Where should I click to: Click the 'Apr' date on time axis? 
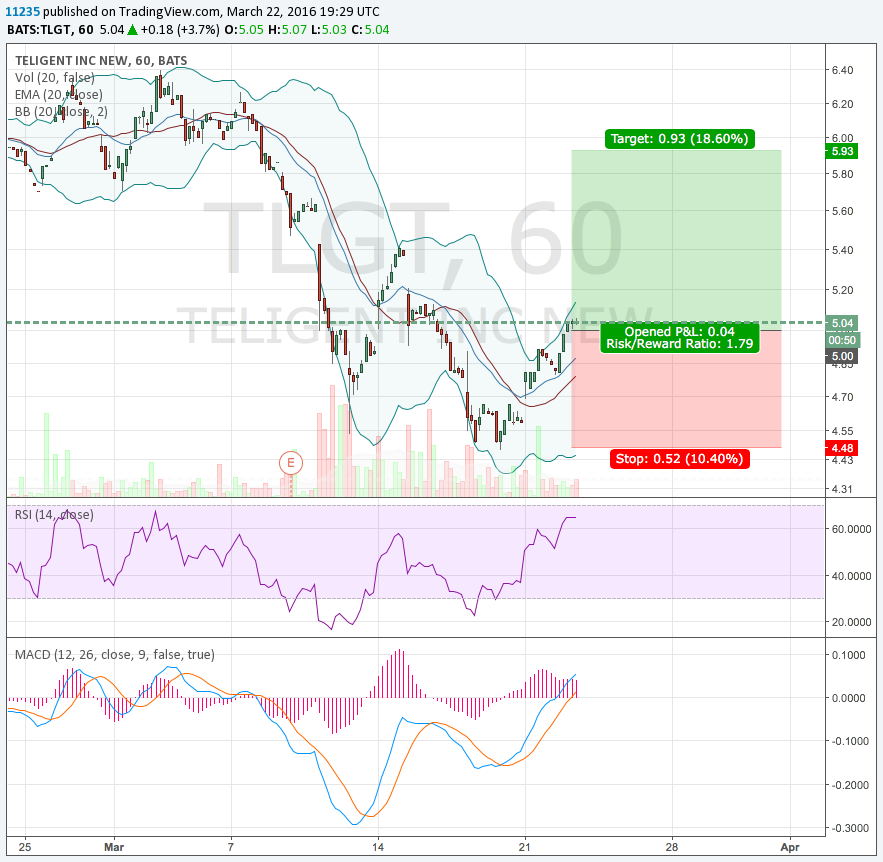click(790, 847)
